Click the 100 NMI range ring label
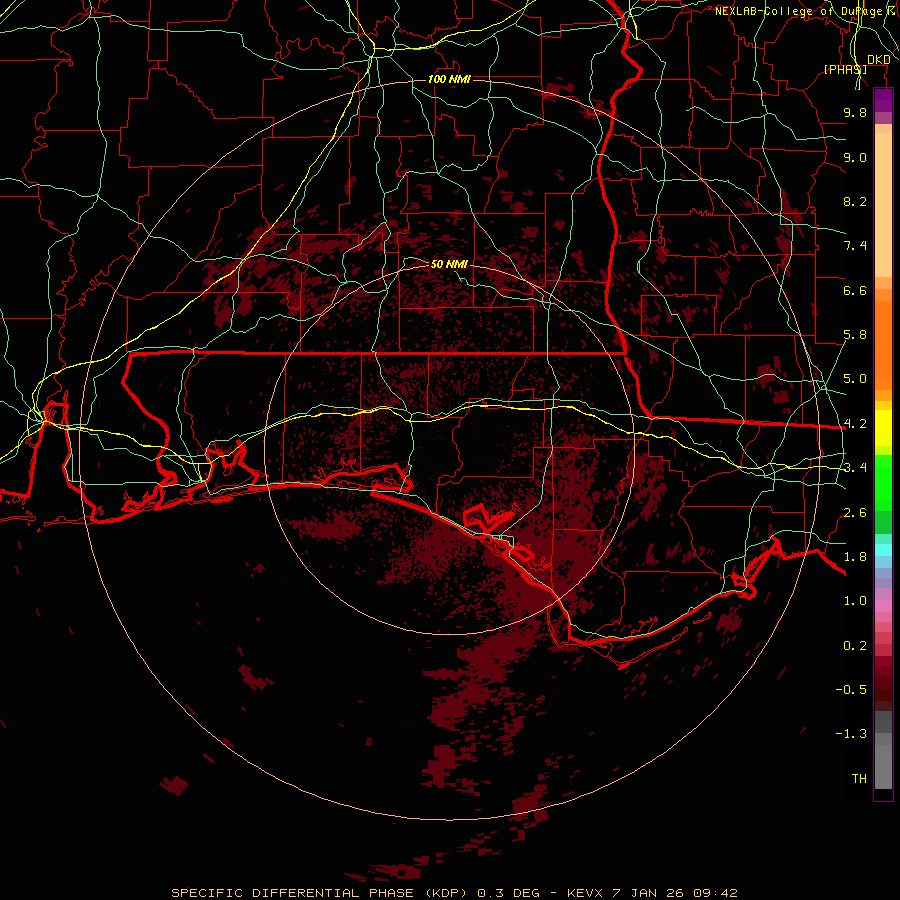 pos(449,79)
